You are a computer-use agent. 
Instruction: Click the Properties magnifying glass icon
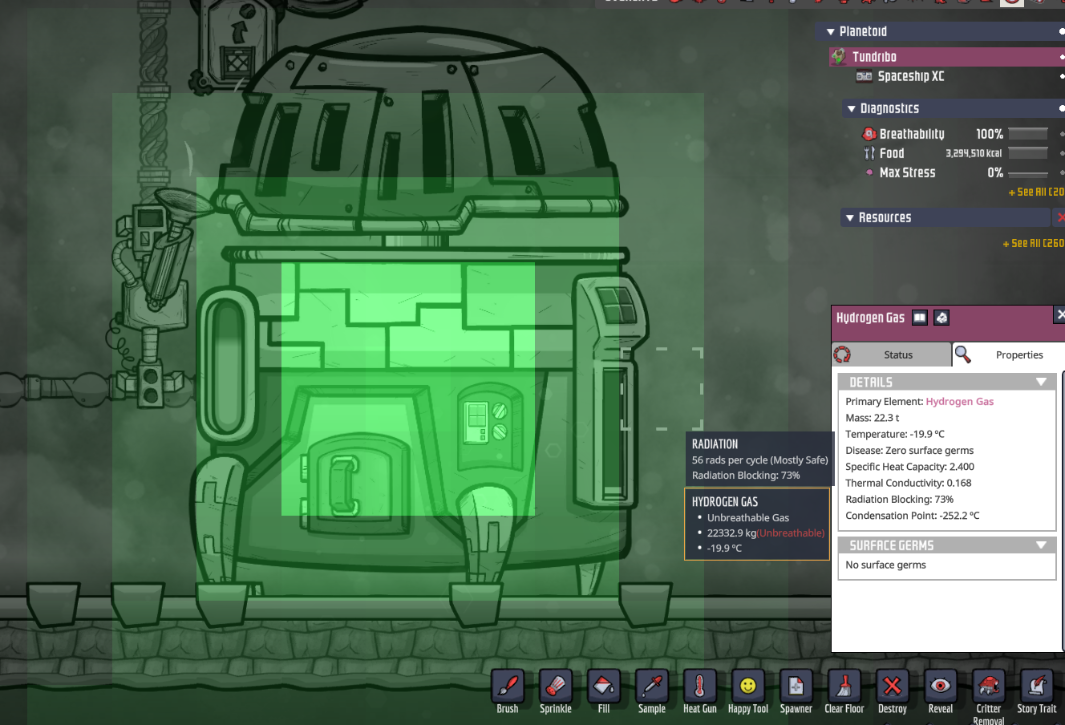click(x=962, y=354)
